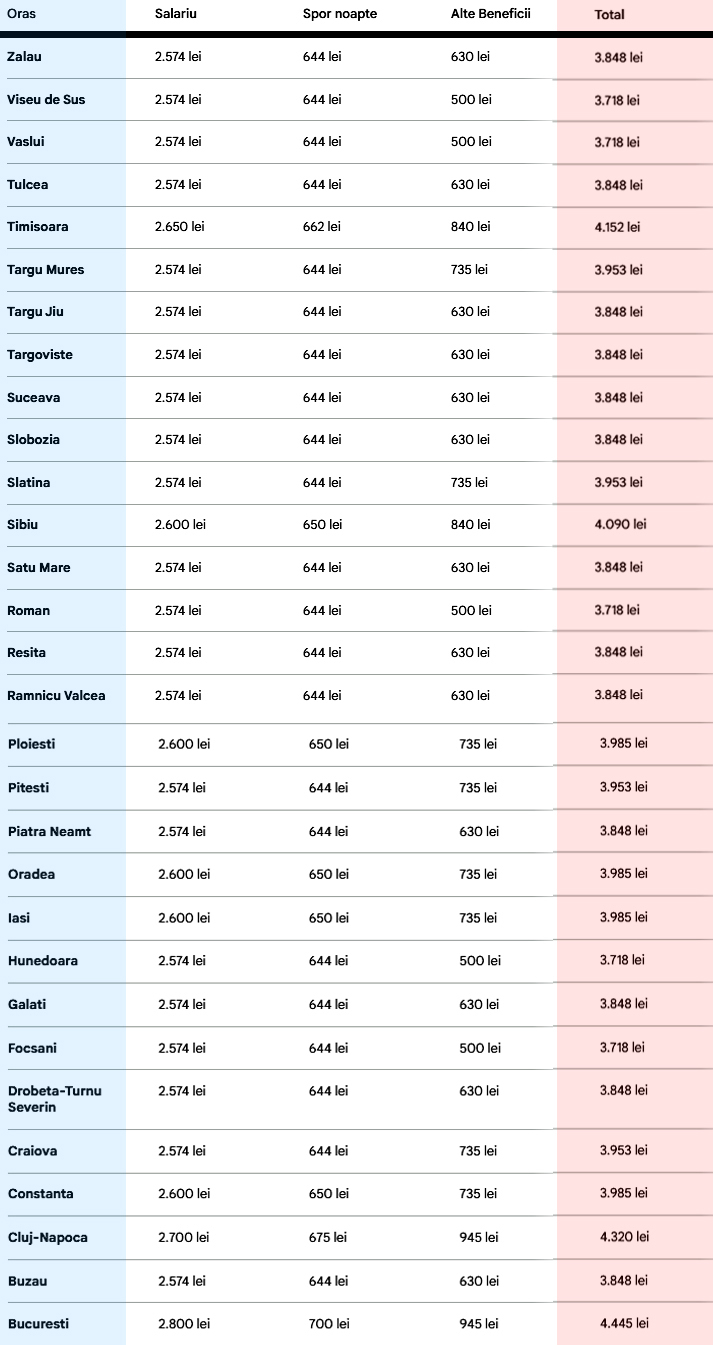
Task: Click the Alte Beneficii column header
Action: click(x=490, y=14)
